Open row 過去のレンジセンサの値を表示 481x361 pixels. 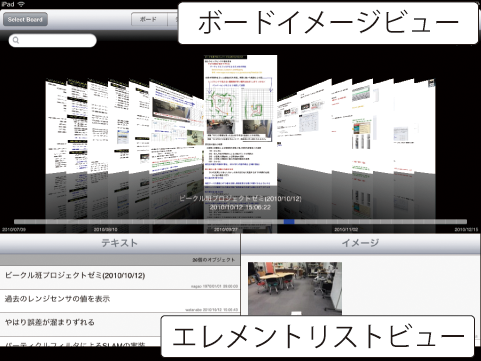pos(120,301)
